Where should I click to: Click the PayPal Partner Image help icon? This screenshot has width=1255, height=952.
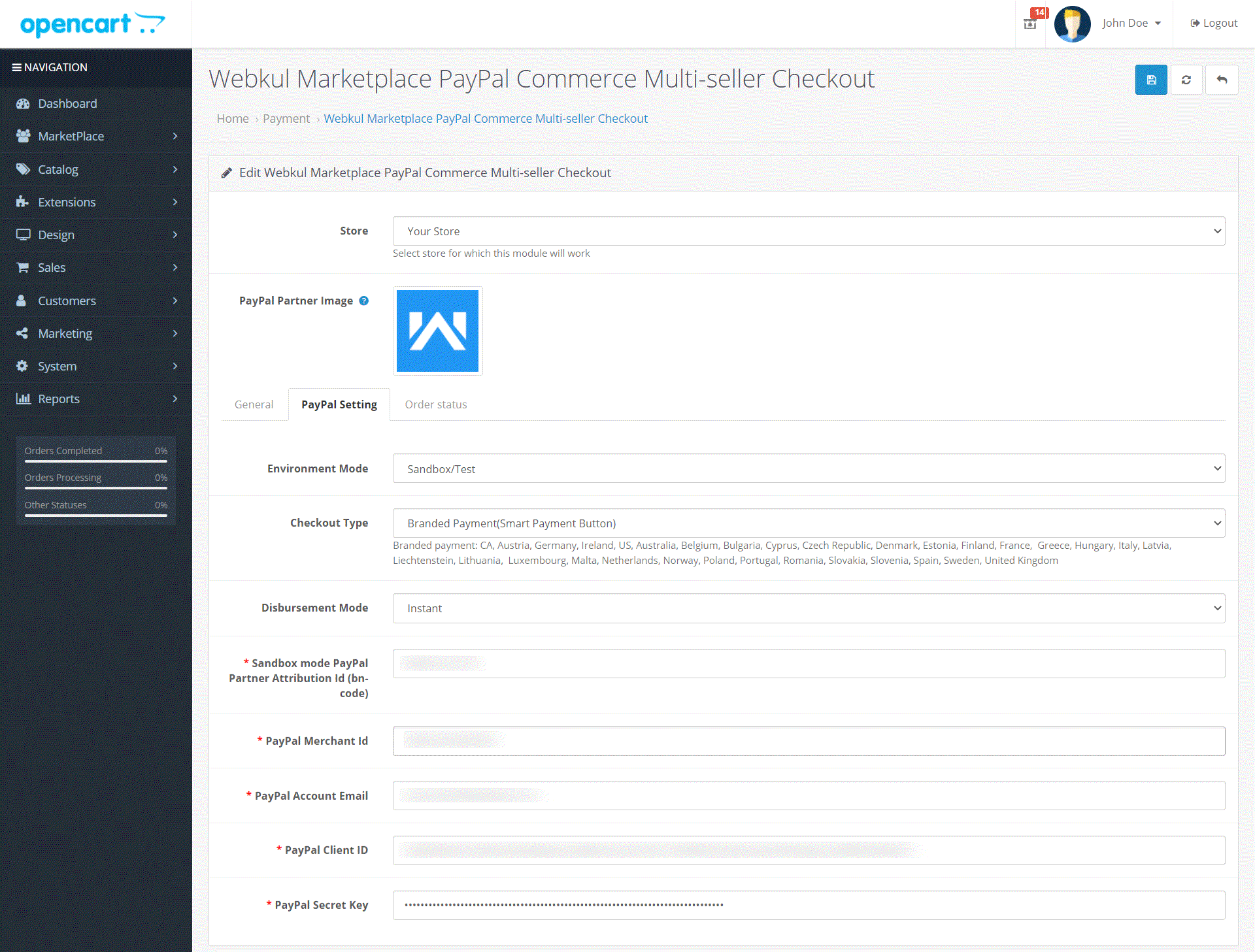364,301
